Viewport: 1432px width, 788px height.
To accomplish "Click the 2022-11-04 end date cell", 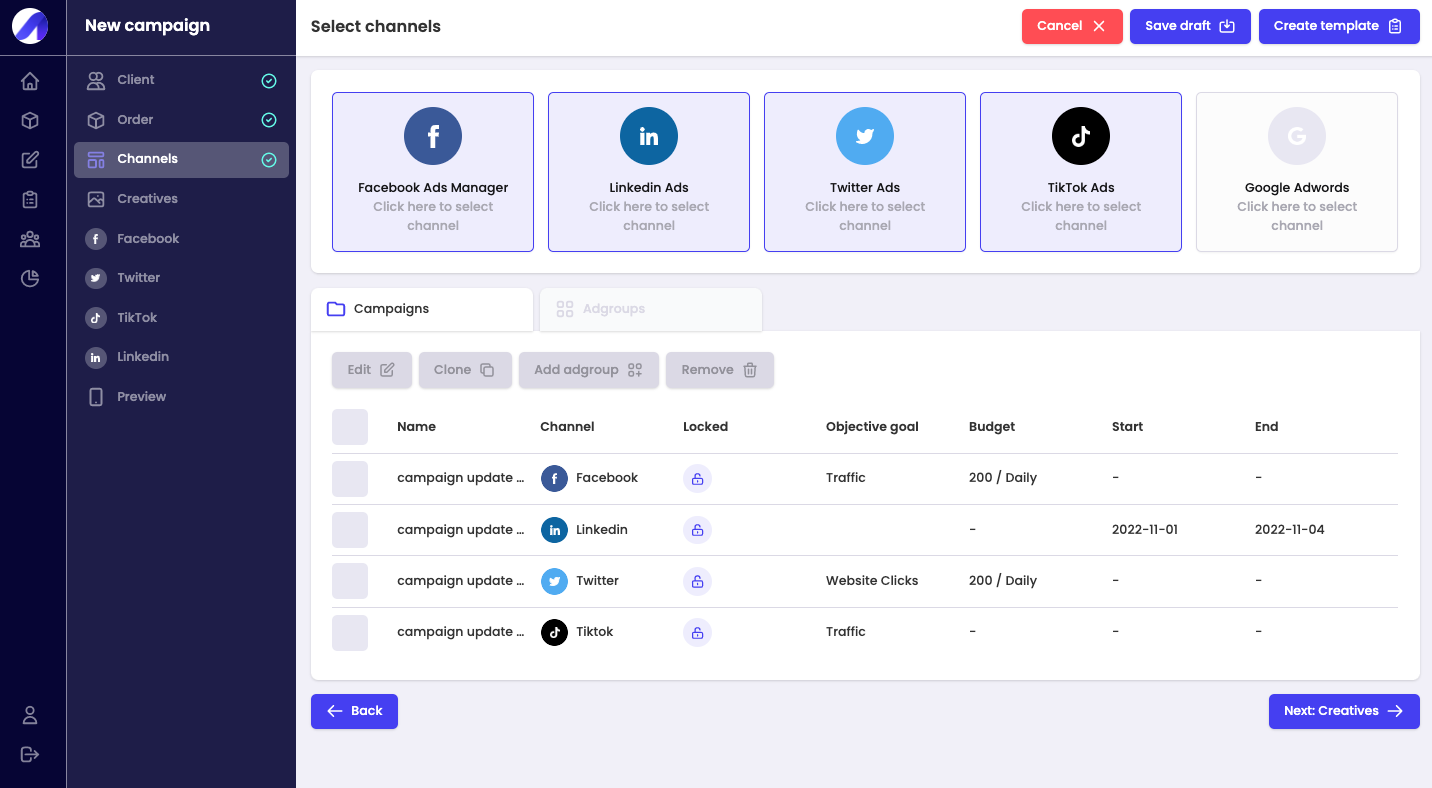I will [x=1290, y=530].
